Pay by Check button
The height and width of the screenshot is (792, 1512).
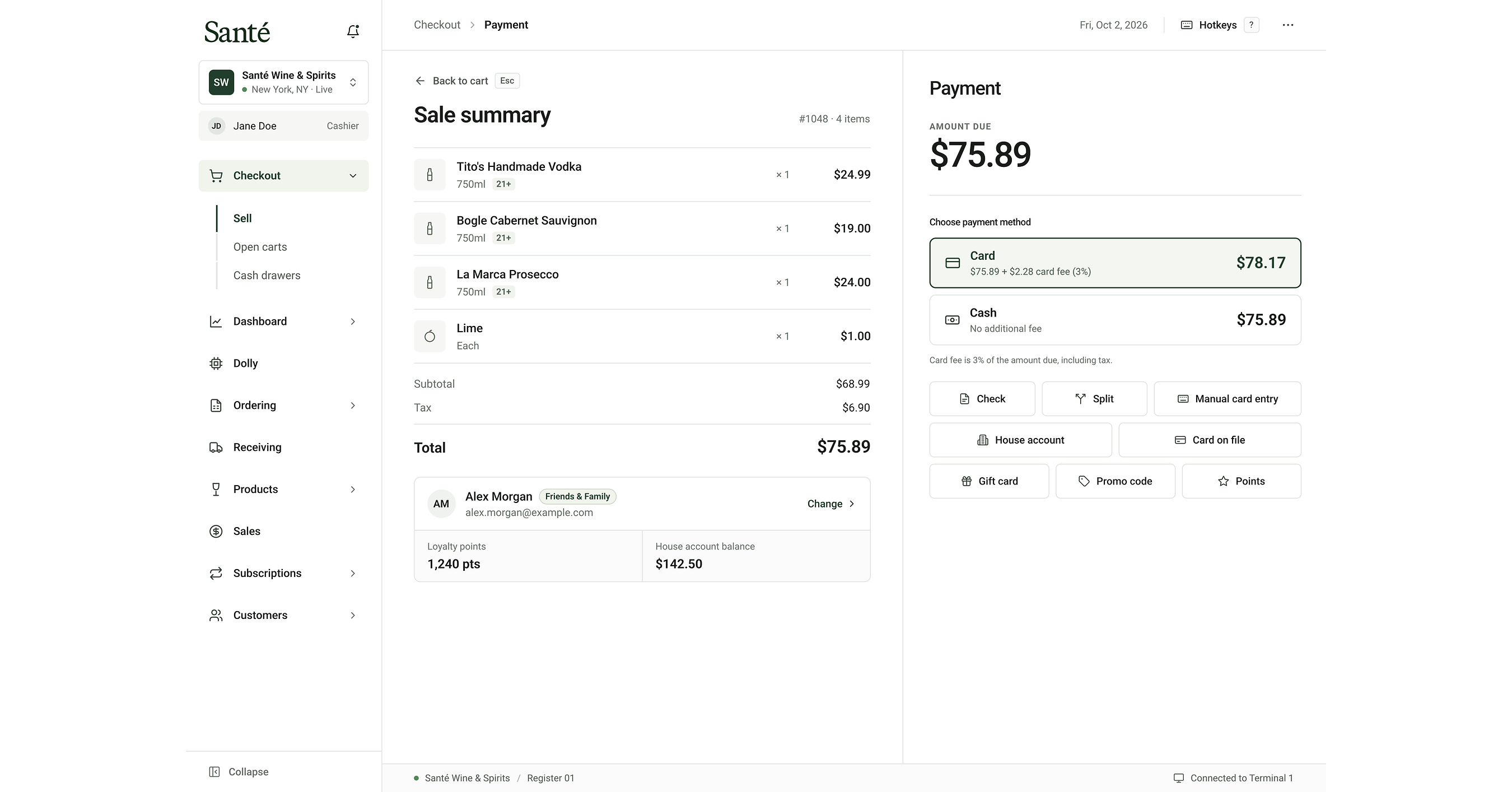pos(982,399)
